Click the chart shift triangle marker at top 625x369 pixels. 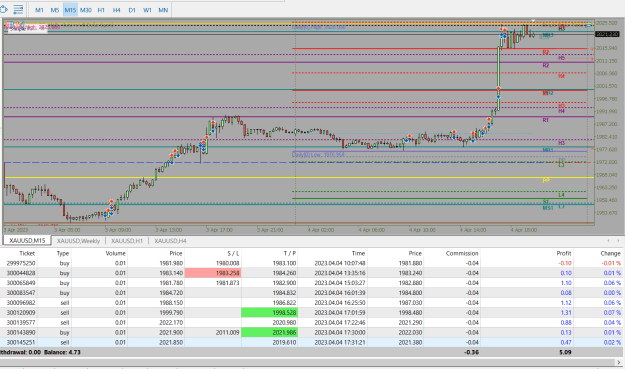point(533,21)
